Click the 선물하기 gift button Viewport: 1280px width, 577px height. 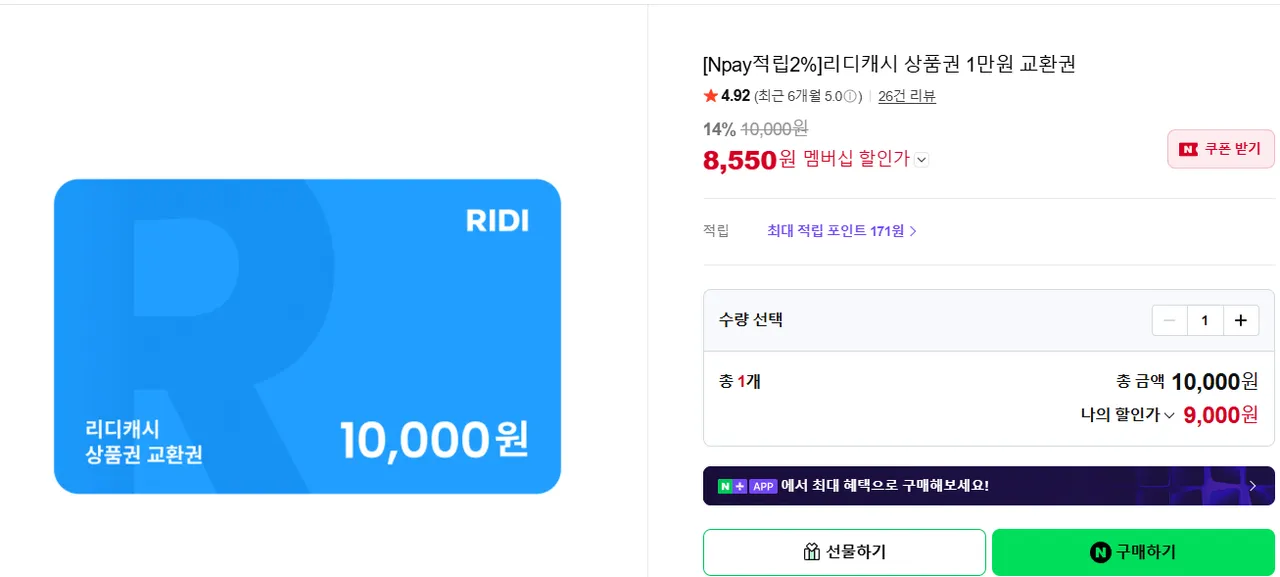pos(844,552)
